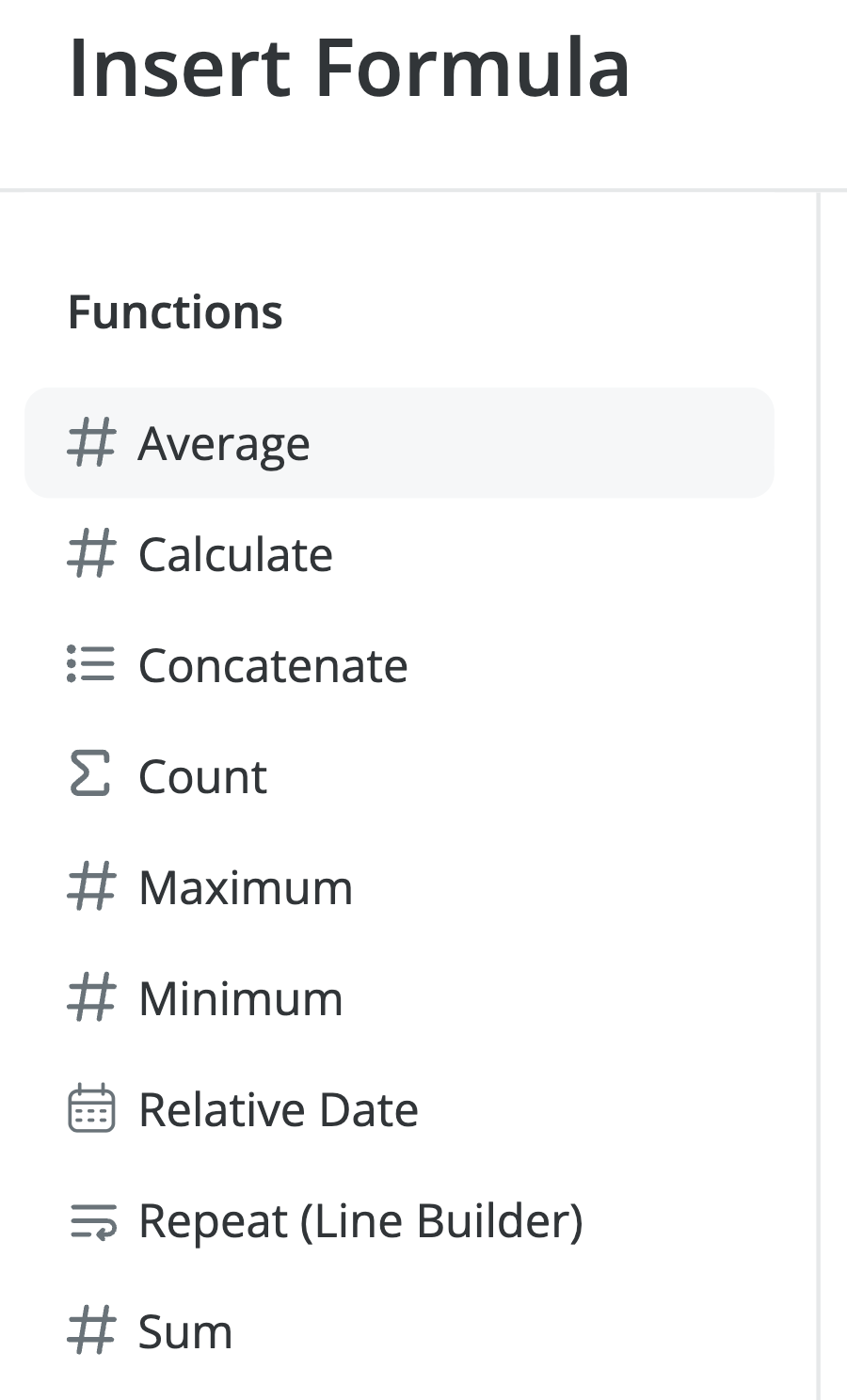
Task: Select the Count function
Action: [x=202, y=776]
